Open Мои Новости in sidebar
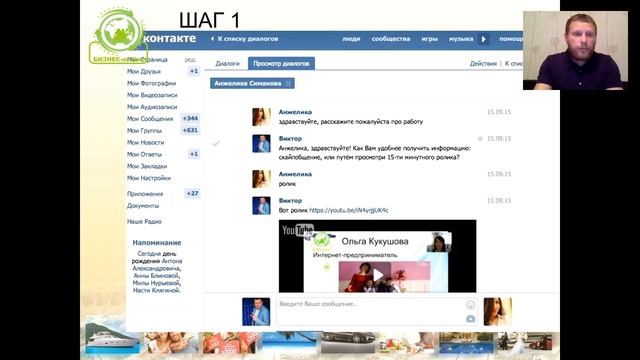 tap(145, 142)
